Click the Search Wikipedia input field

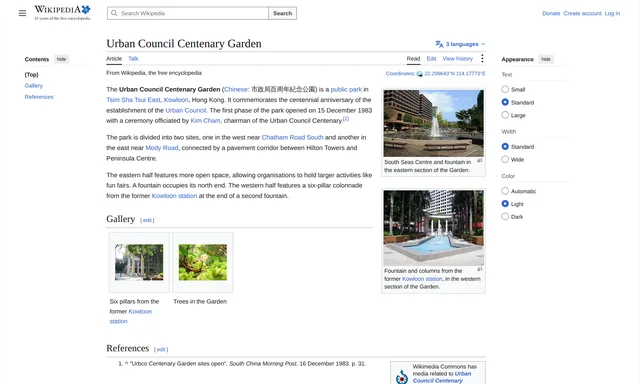coord(188,13)
